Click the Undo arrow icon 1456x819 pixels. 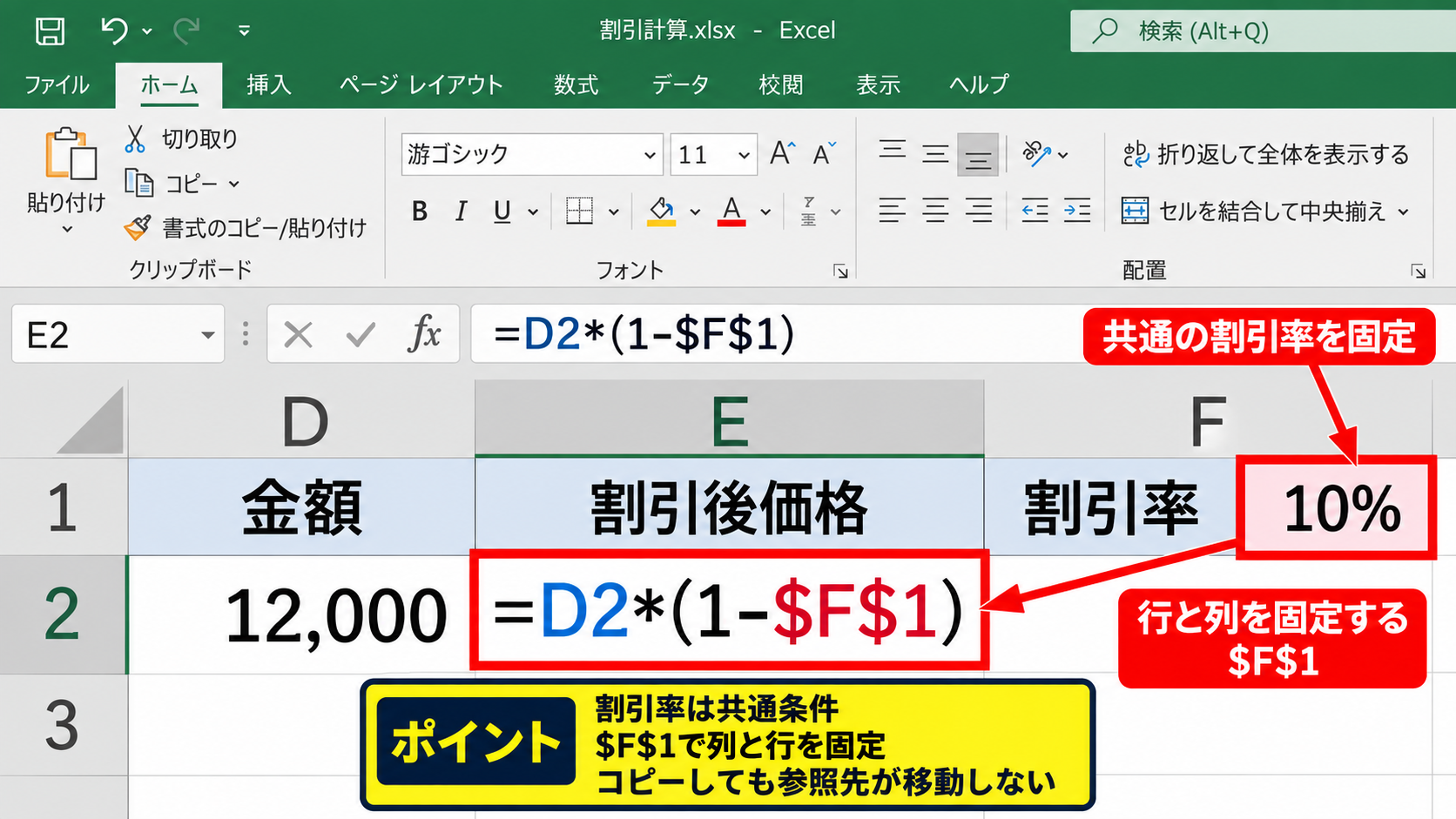(114, 30)
